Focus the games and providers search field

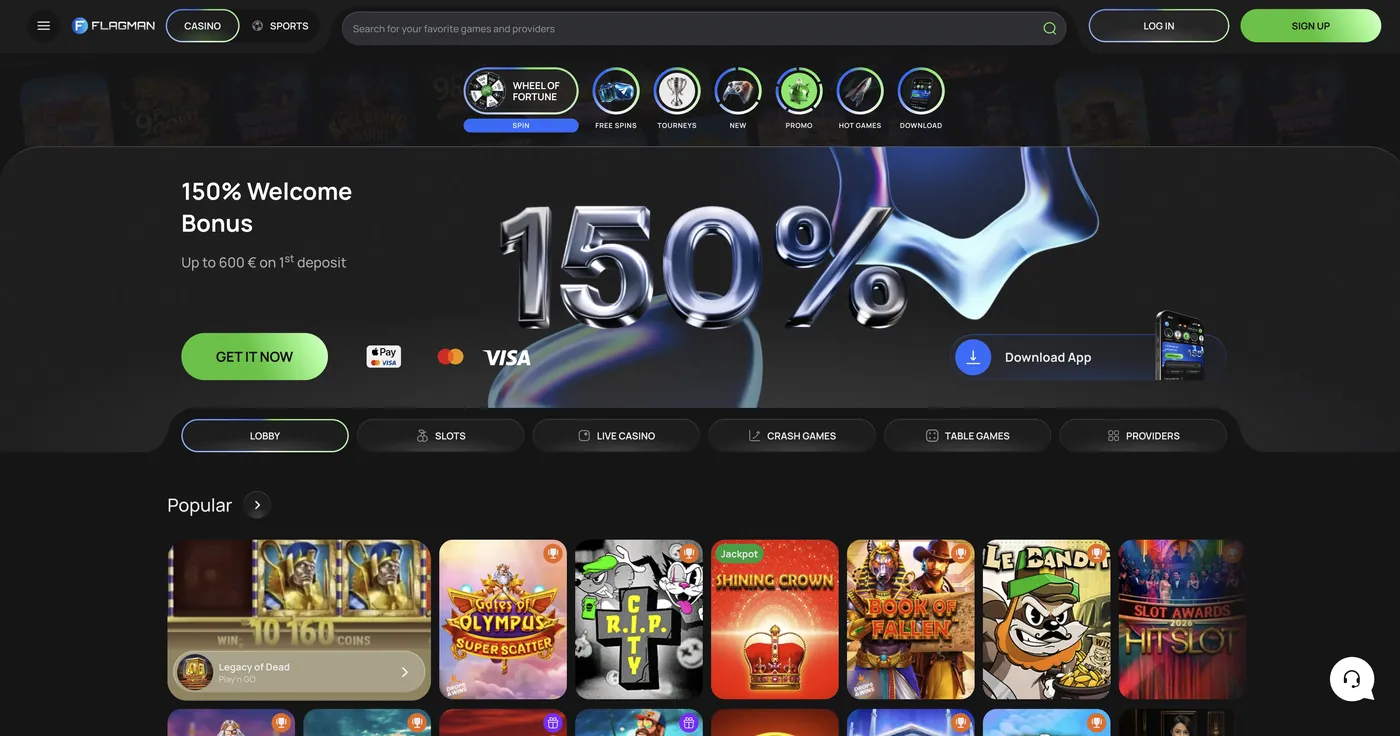point(704,28)
